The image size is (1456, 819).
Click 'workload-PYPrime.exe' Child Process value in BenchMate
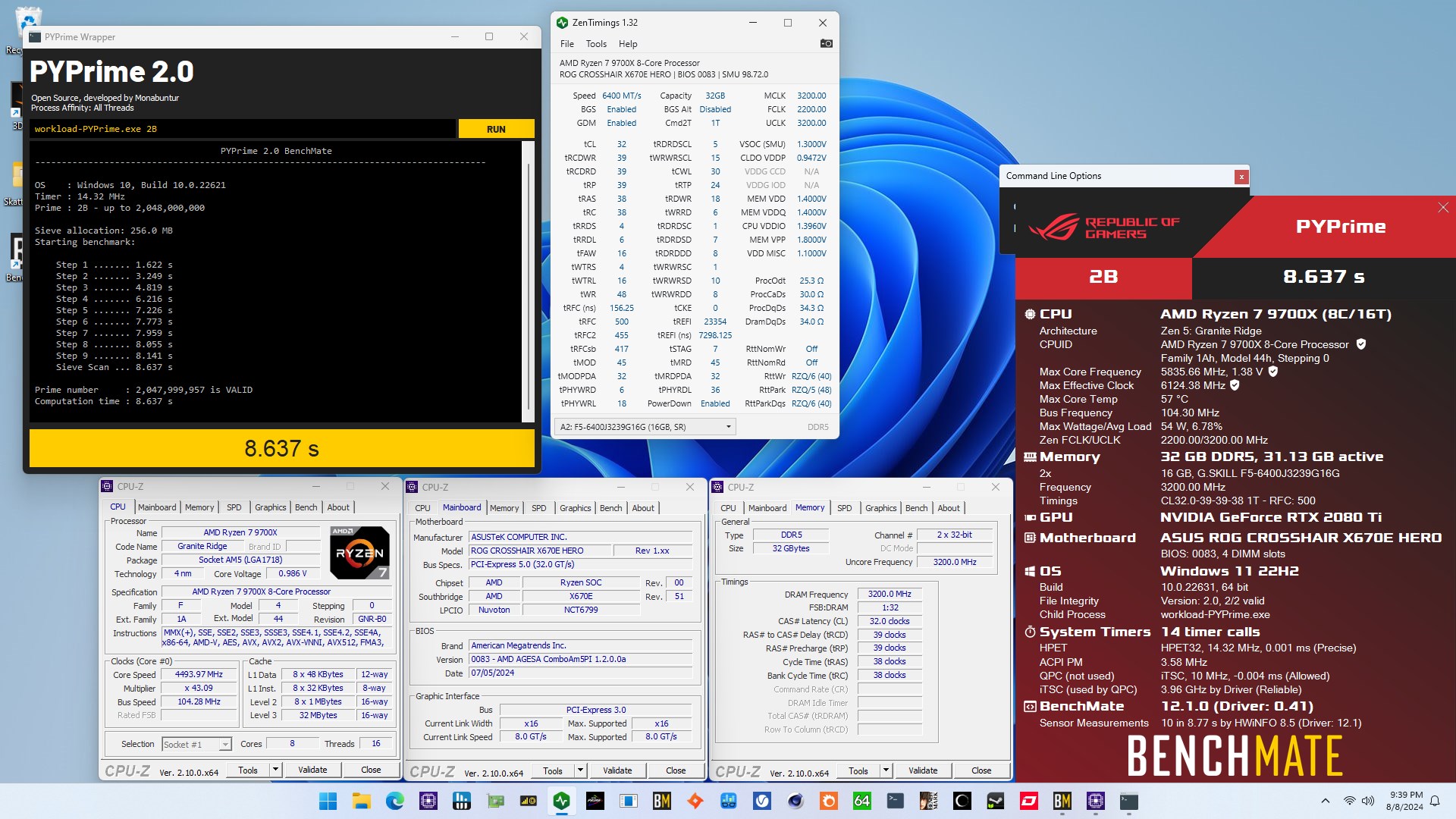click(1215, 614)
